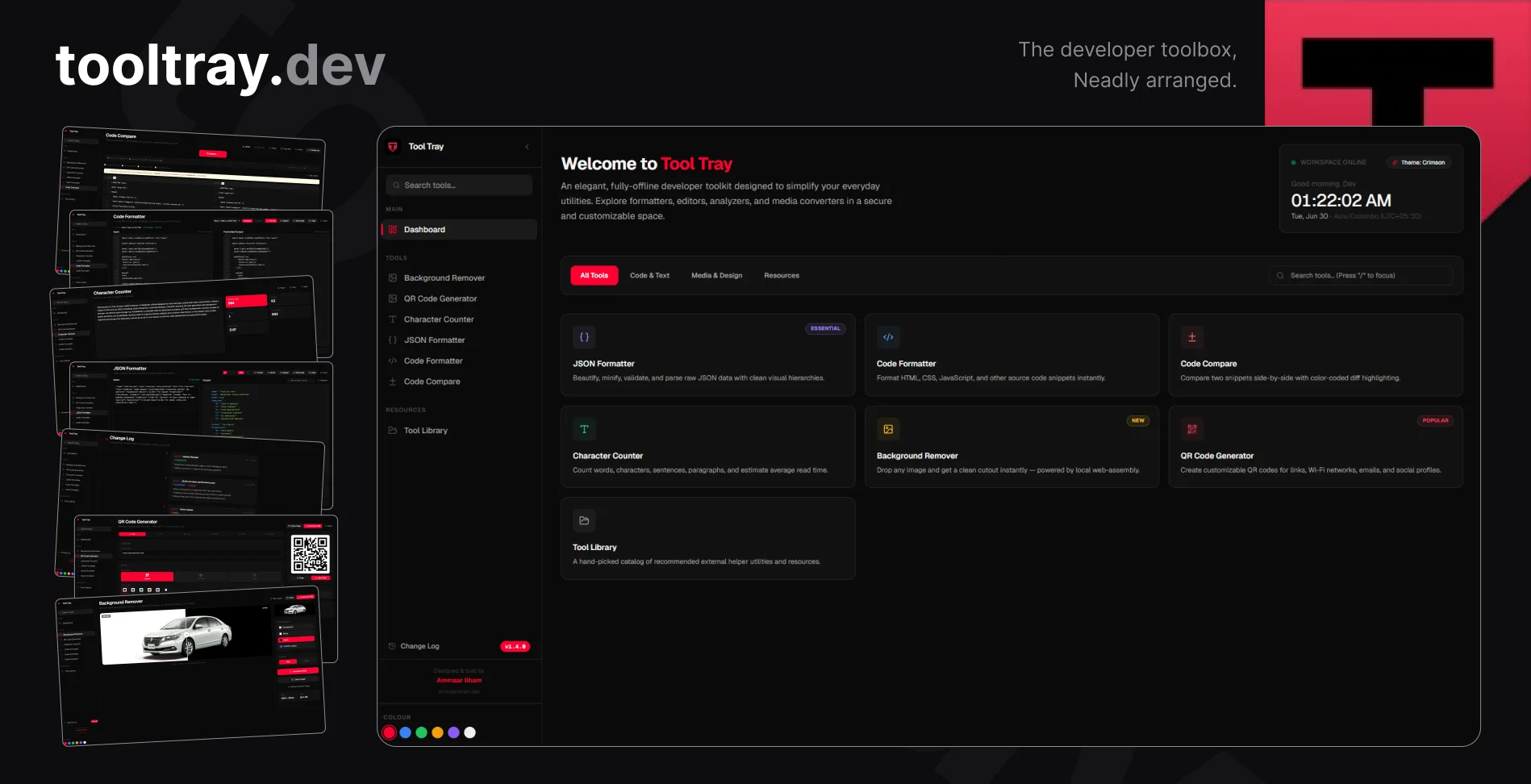
Task: Open the Tool Library card
Action: coord(707,539)
